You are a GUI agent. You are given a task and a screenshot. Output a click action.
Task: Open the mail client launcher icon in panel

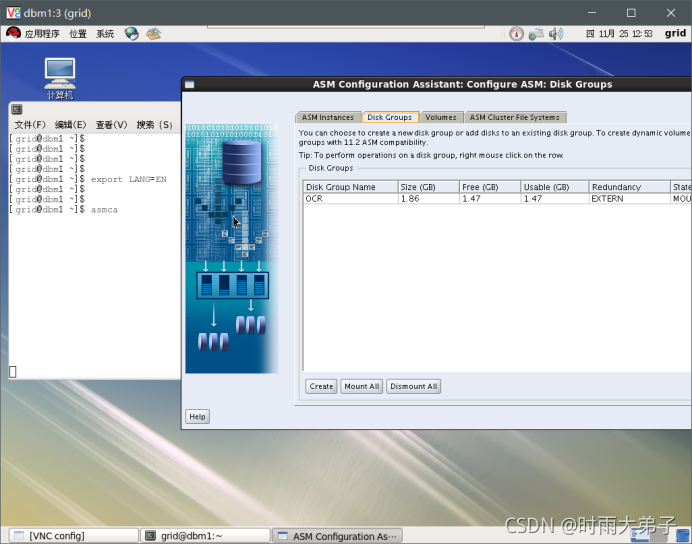pyautogui.click(x=154, y=34)
